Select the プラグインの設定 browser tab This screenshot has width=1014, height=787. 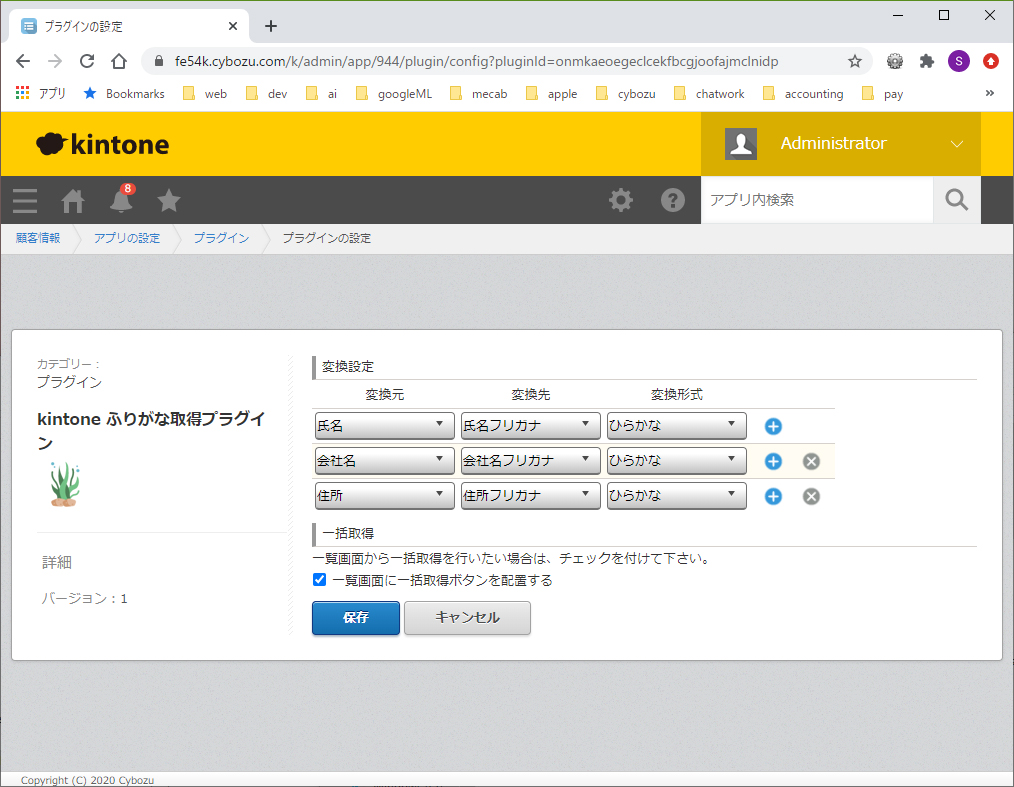tap(129, 27)
